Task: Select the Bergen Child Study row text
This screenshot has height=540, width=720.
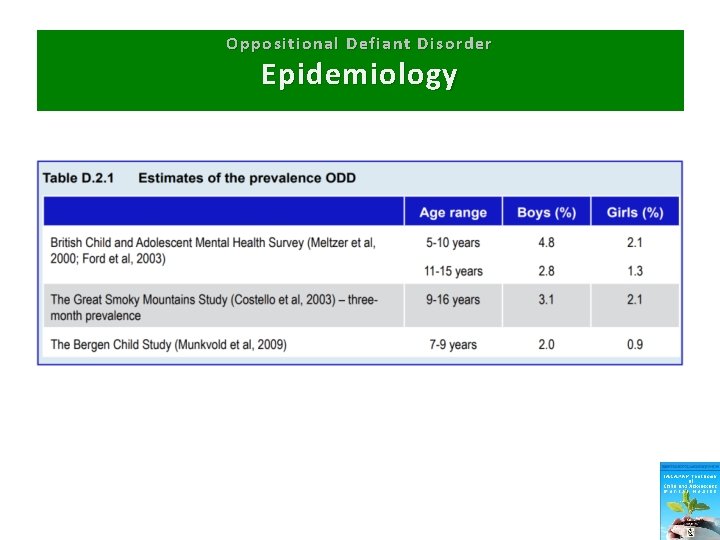Action: click(x=169, y=344)
